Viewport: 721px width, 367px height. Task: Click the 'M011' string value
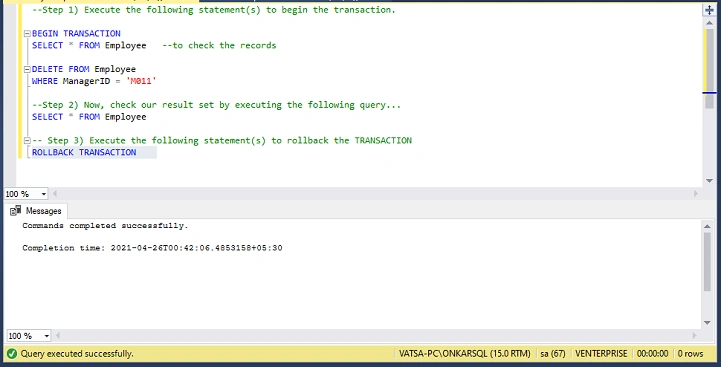142,81
